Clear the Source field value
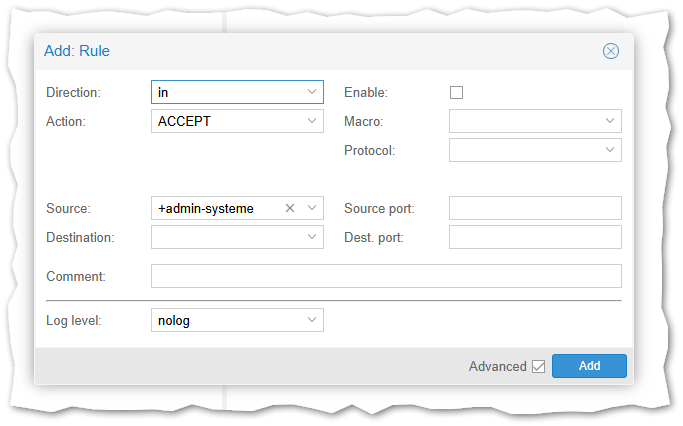This screenshot has height=426, width=683. pos(290,208)
